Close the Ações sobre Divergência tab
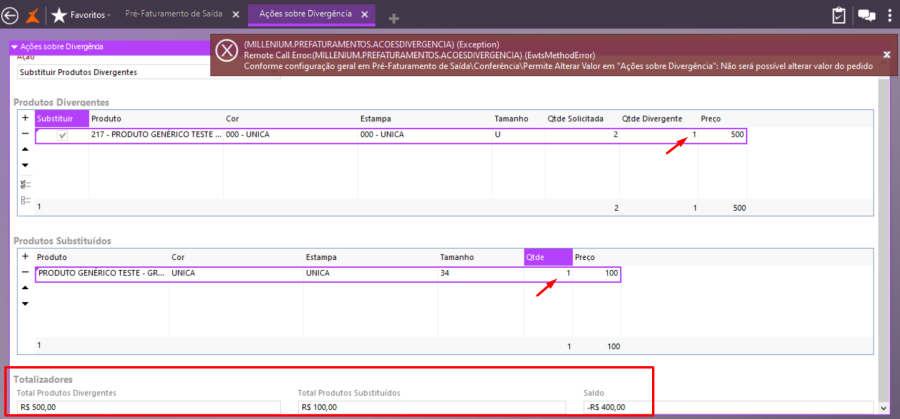 point(364,14)
